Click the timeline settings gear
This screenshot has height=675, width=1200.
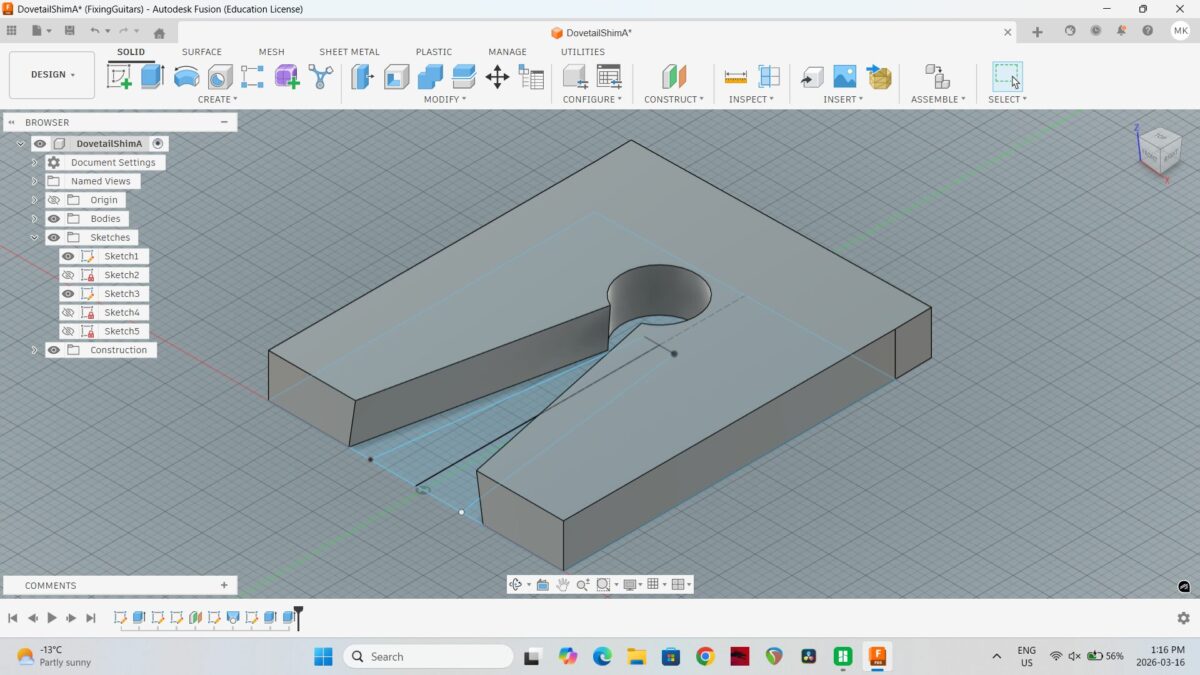click(1183, 618)
